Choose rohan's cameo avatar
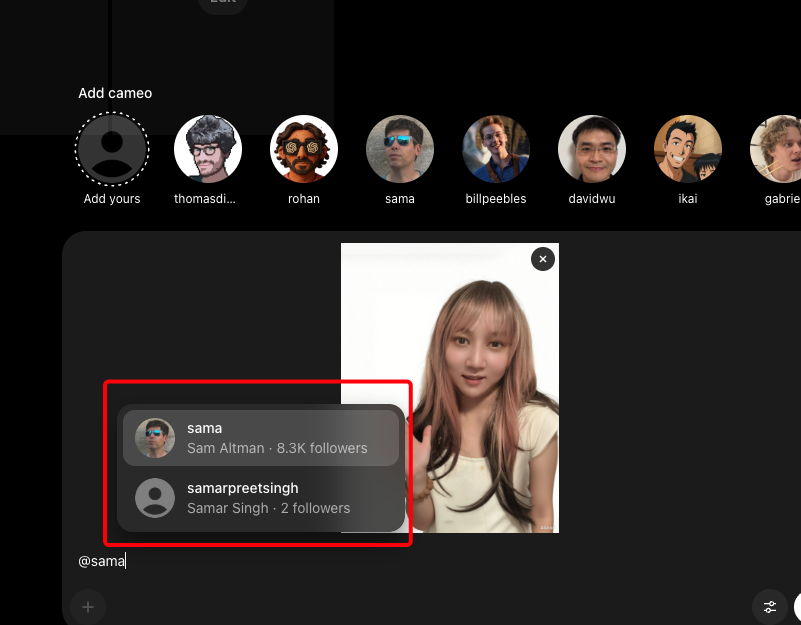The width and height of the screenshot is (801, 625). point(304,149)
